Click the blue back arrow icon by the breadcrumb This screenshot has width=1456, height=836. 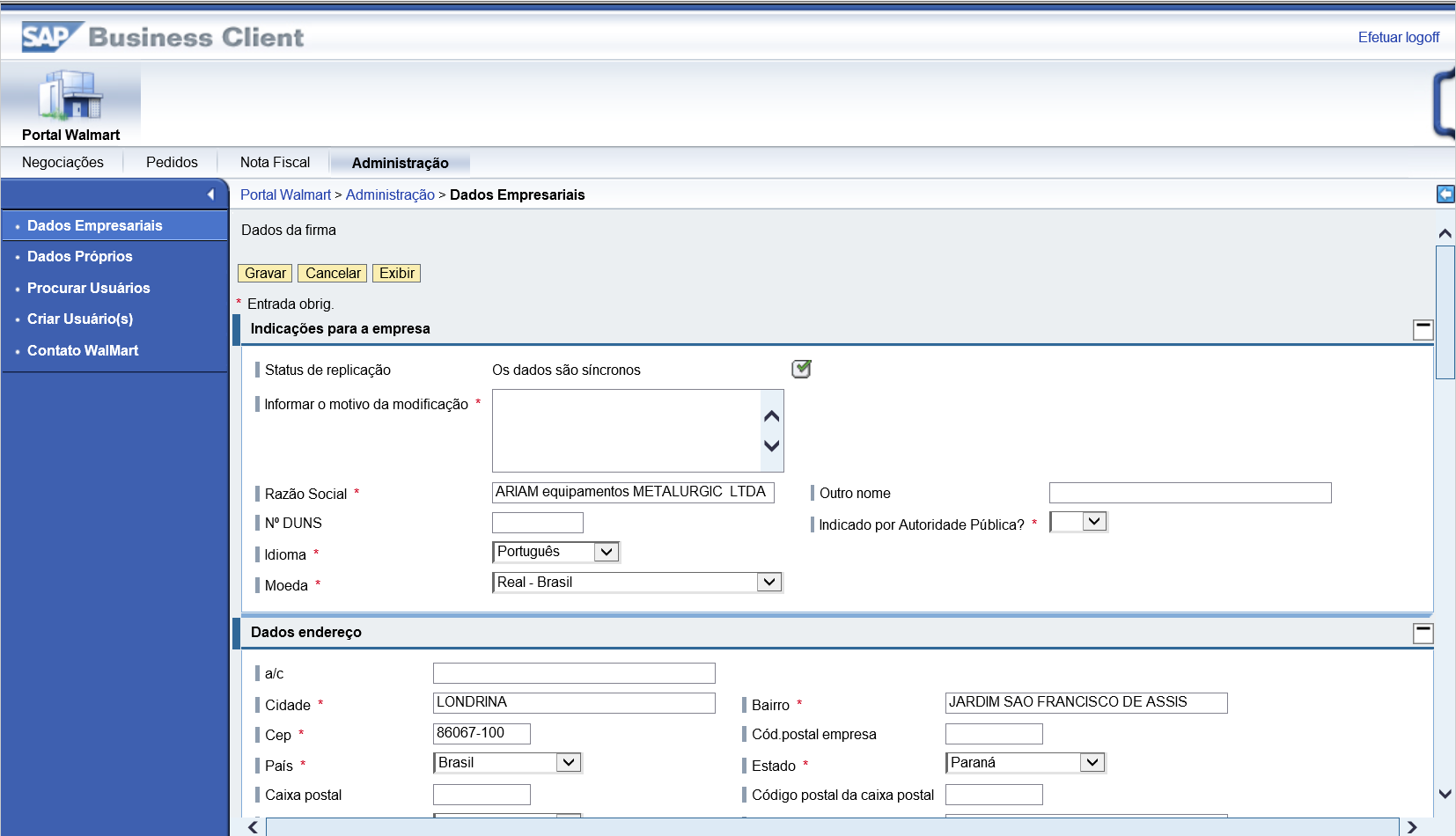(x=1445, y=194)
